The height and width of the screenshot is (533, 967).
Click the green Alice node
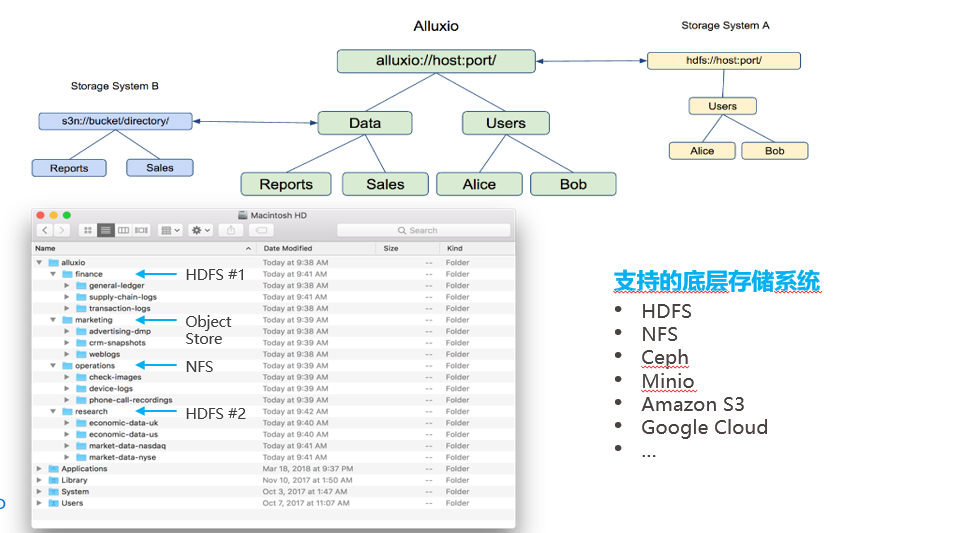(x=479, y=184)
